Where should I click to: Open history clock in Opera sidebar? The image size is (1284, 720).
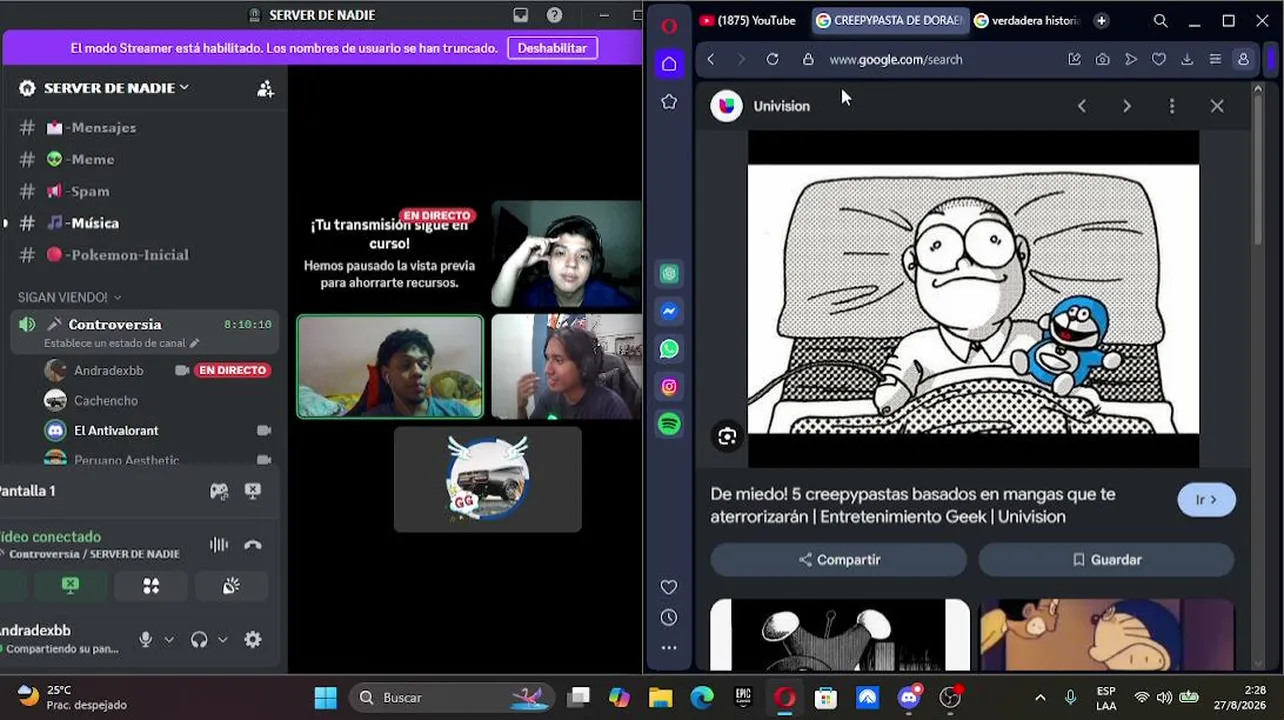[669, 618]
